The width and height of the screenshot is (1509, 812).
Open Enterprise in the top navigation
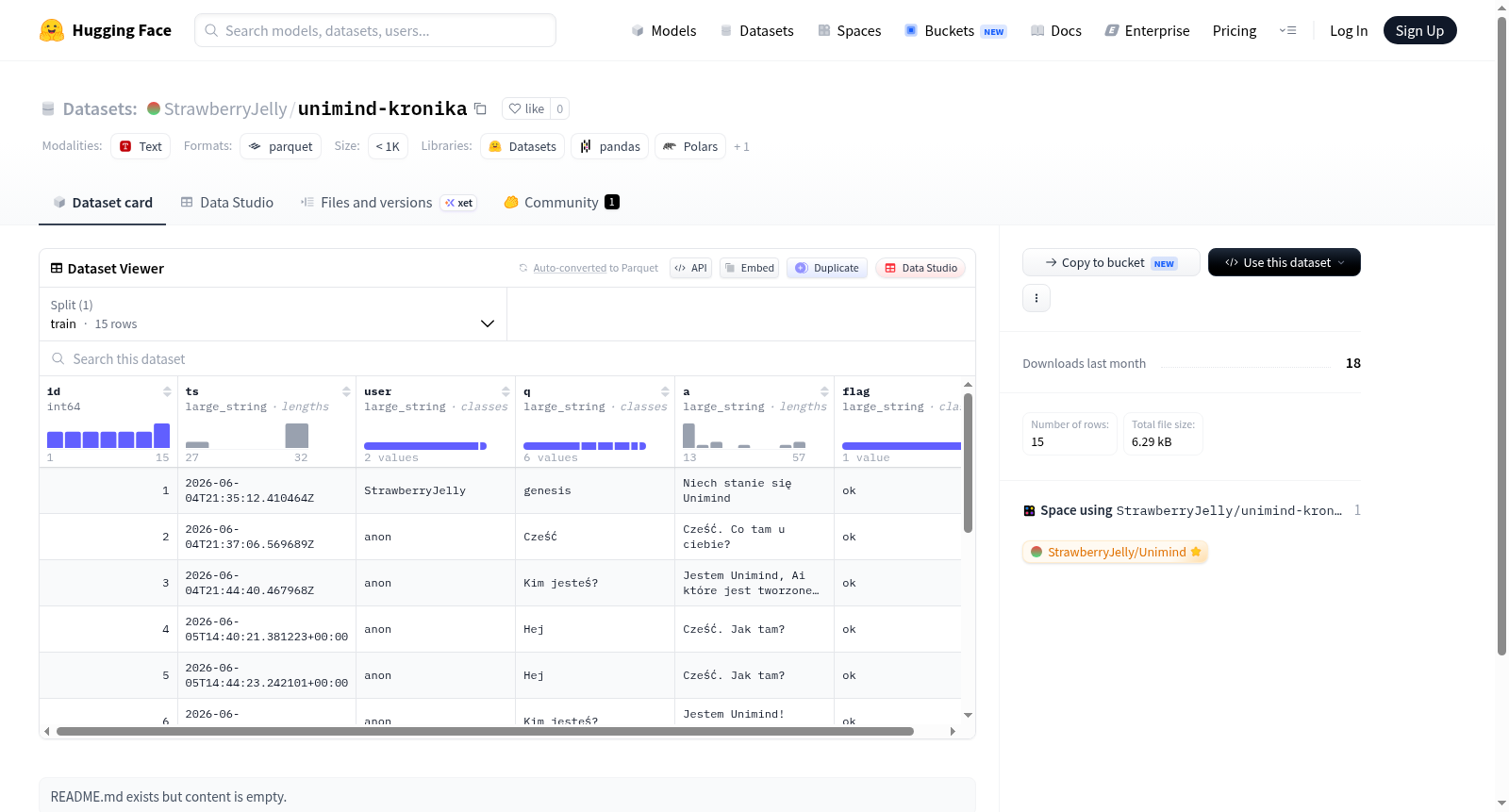[x=1147, y=31]
